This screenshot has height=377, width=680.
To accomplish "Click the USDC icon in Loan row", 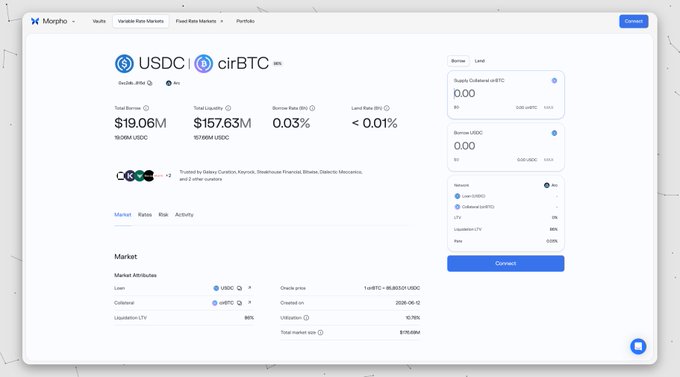I will [x=216, y=288].
